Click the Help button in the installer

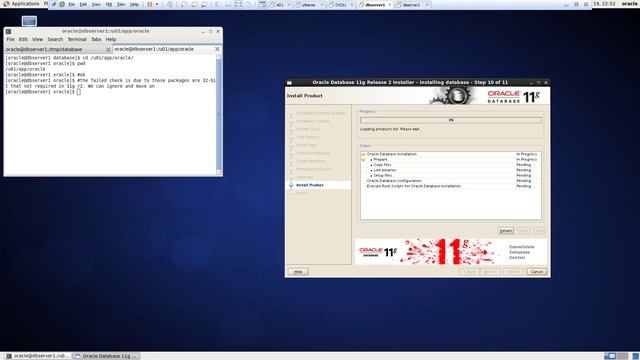click(x=298, y=272)
